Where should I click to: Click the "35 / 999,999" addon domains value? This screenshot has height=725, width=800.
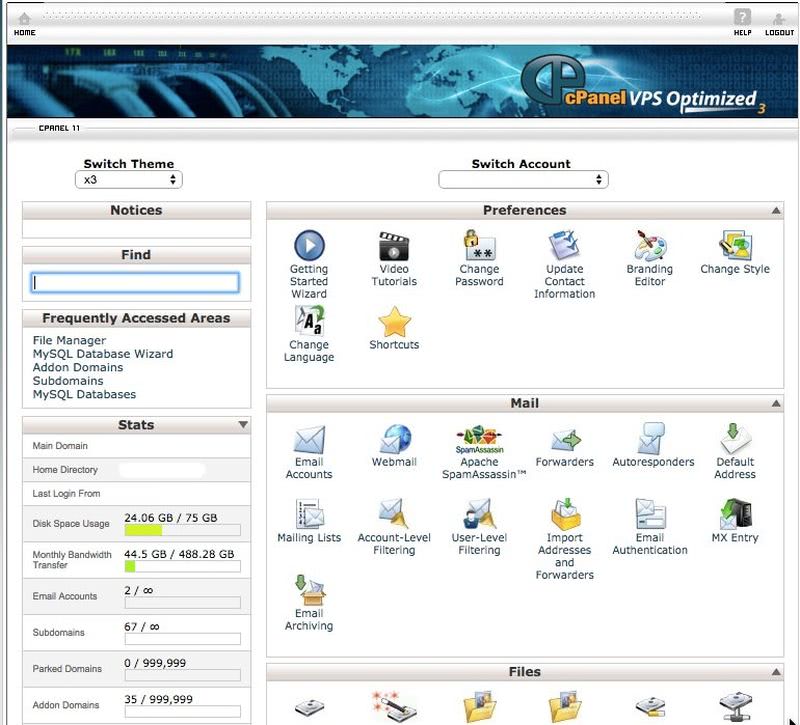(159, 699)
